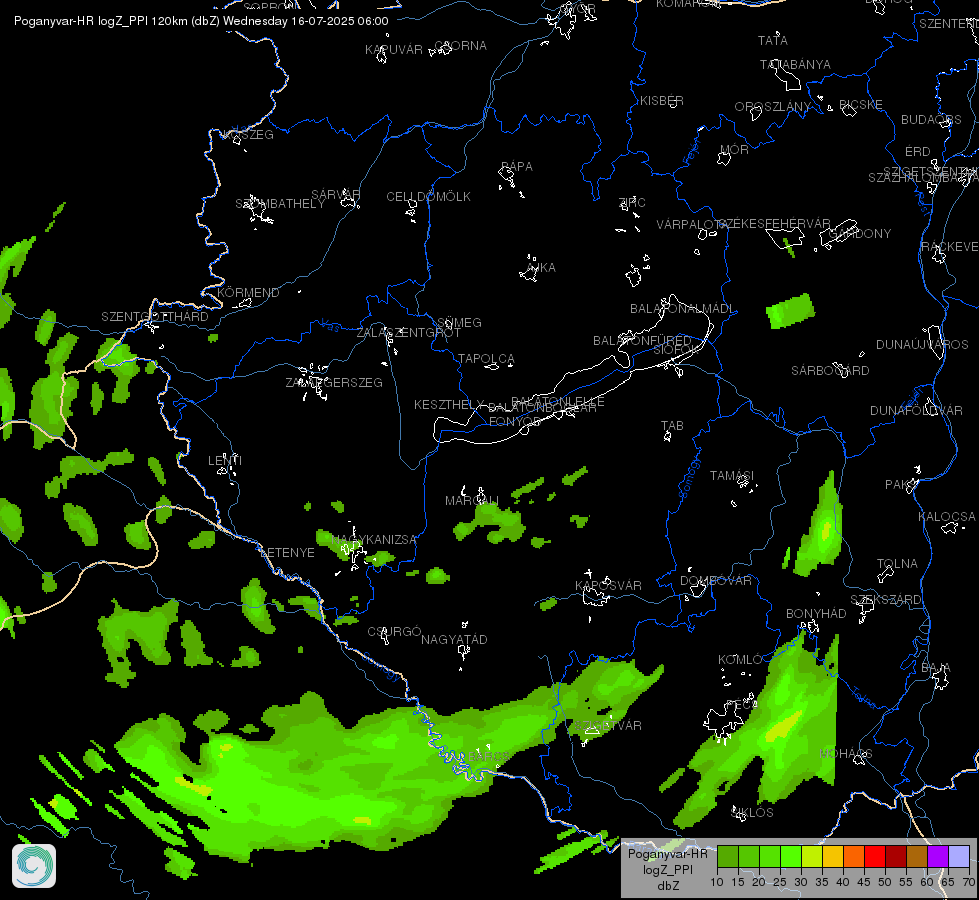Screen dimensions: 979x900
Task: Click the KAPOSVÁR city label
Action: pos(608,585)
